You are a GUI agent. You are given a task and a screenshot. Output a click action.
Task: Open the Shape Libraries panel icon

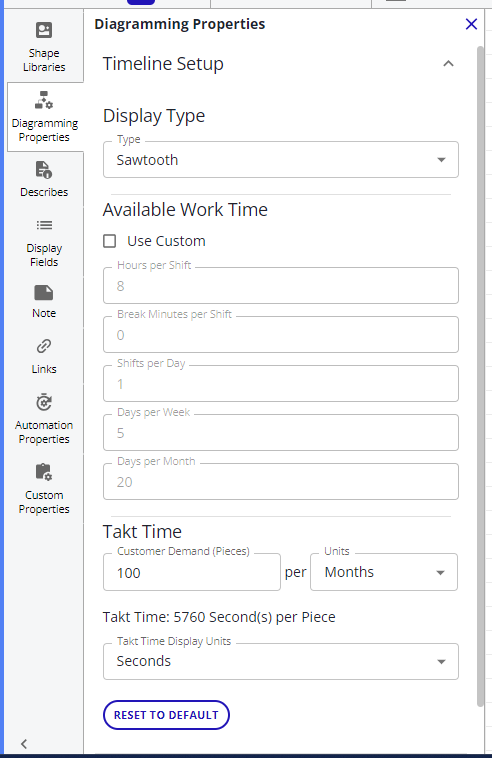[x=44, y=30]
